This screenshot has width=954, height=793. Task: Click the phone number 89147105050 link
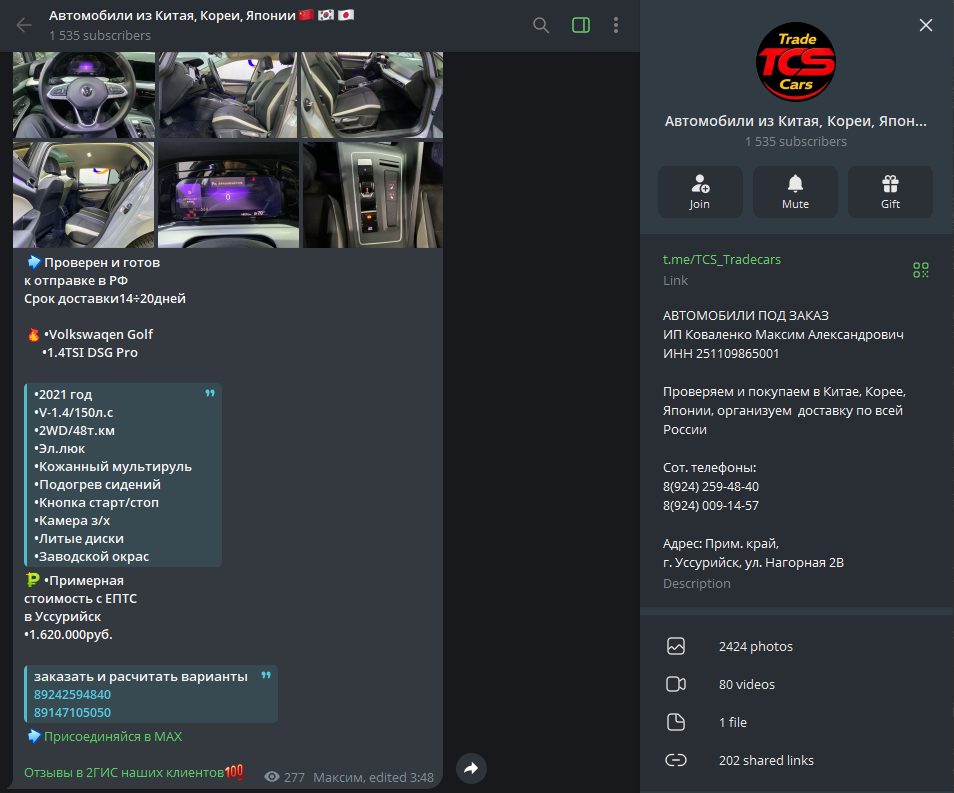tap(72, 712)
